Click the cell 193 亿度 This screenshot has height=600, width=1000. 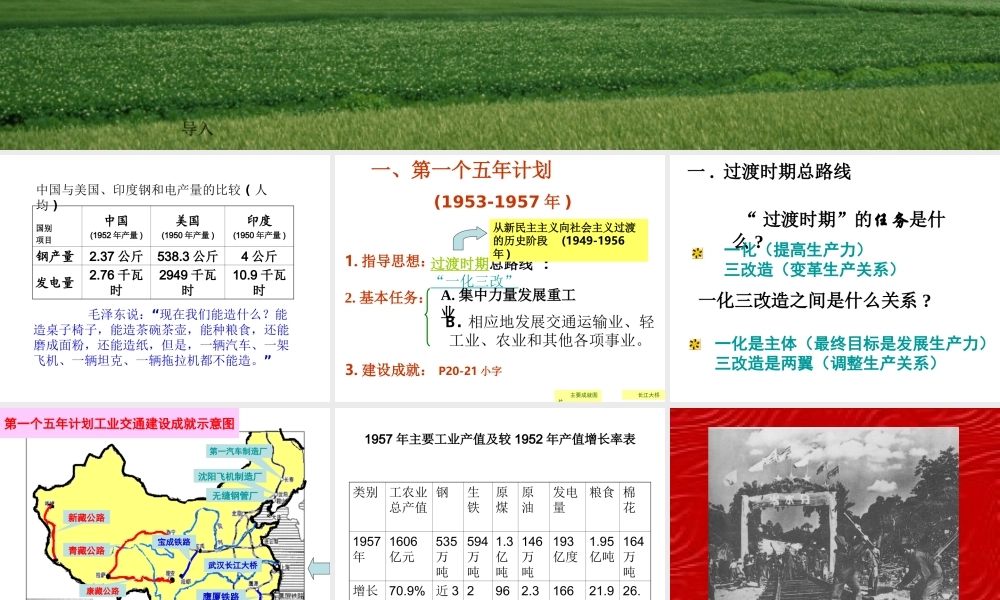567,556
